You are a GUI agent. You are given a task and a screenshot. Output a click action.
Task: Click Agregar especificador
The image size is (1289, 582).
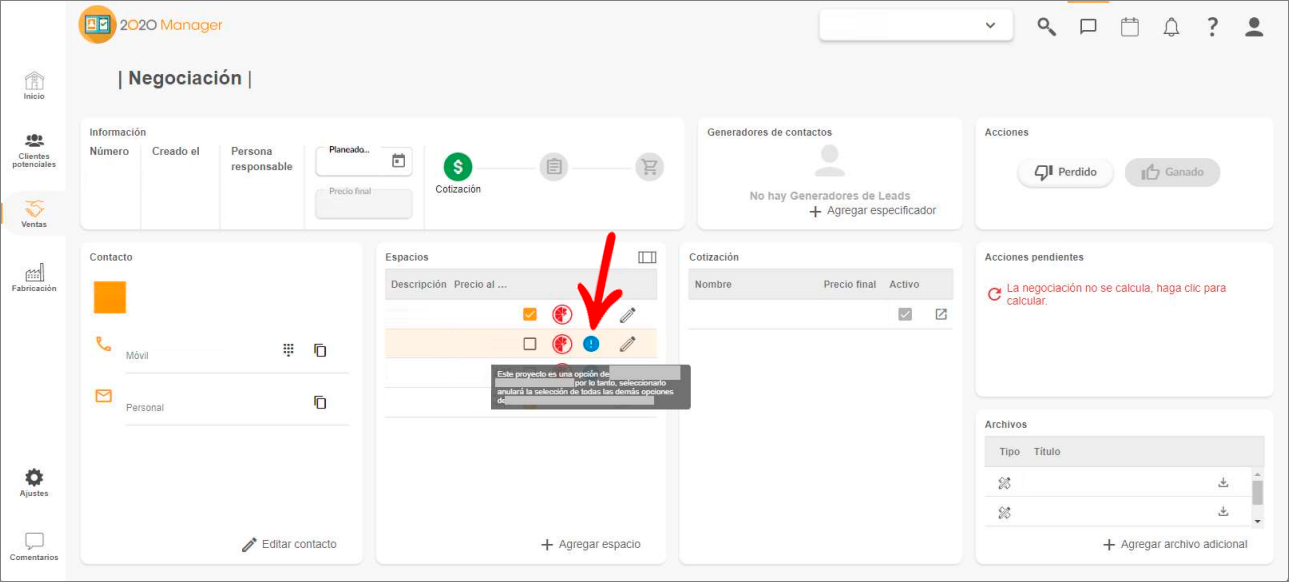[872, 211]
